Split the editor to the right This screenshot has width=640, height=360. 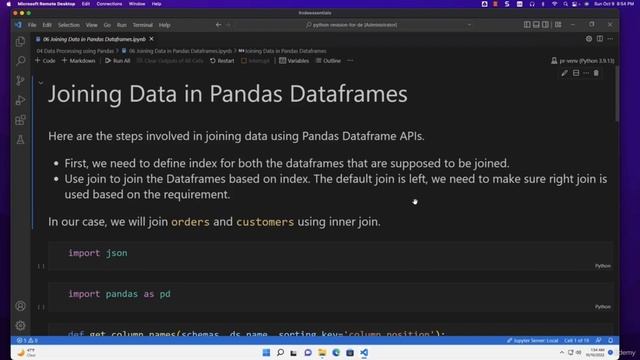point(600,39)
